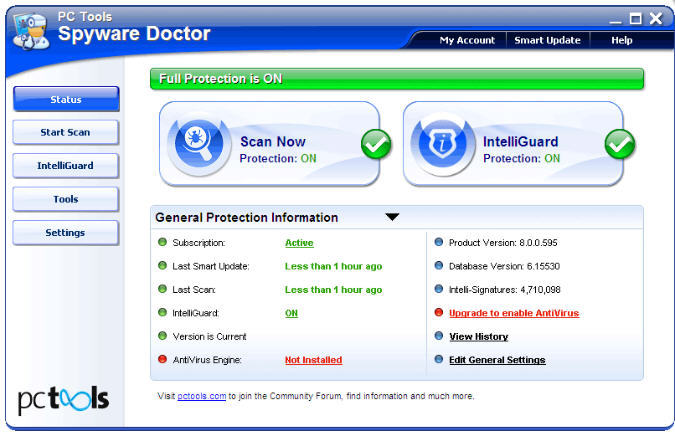Click the green Subscription status dot
Screen dimensions: 675x435
[x=162, y=242]
